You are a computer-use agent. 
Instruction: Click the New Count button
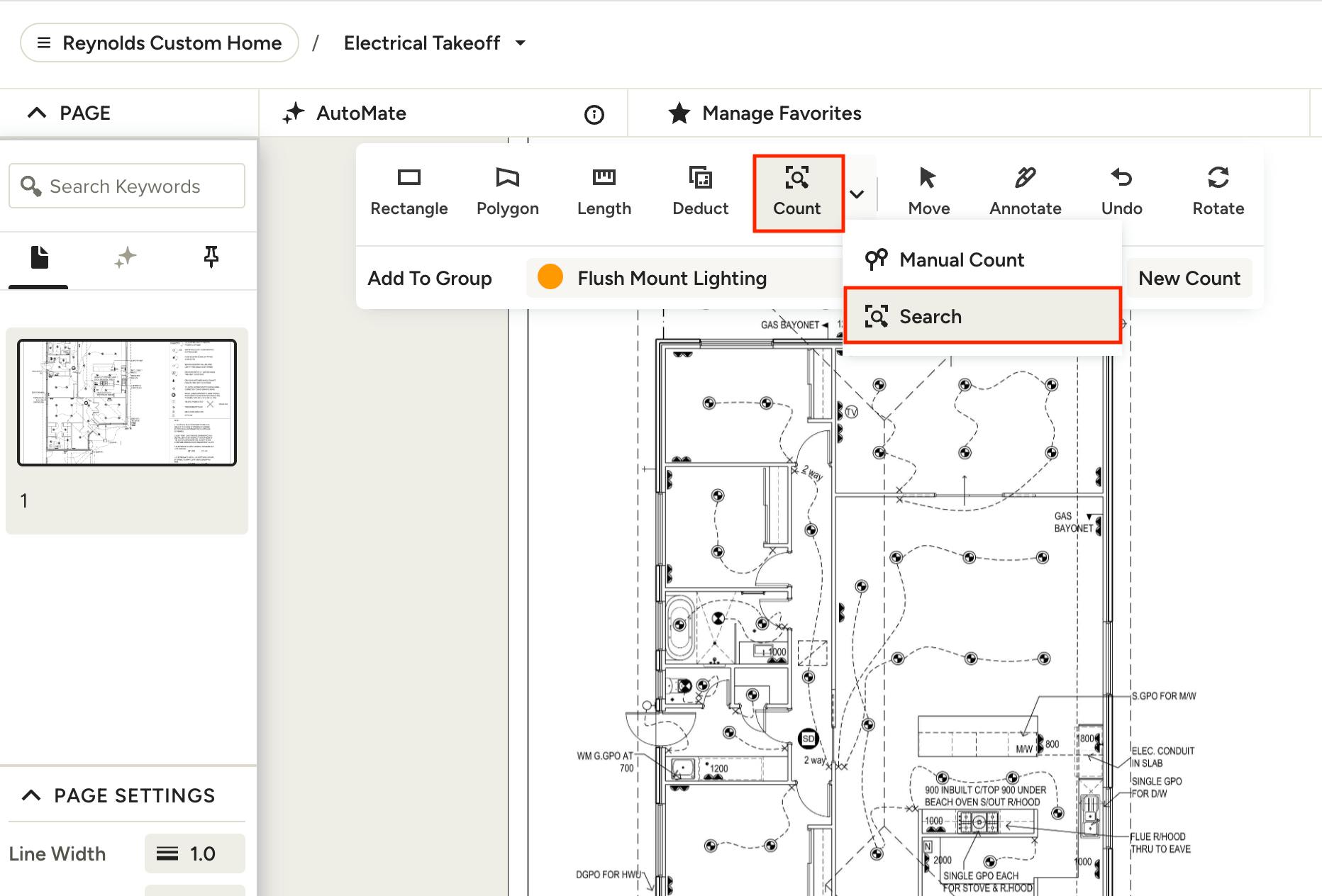click(1189, 279)
